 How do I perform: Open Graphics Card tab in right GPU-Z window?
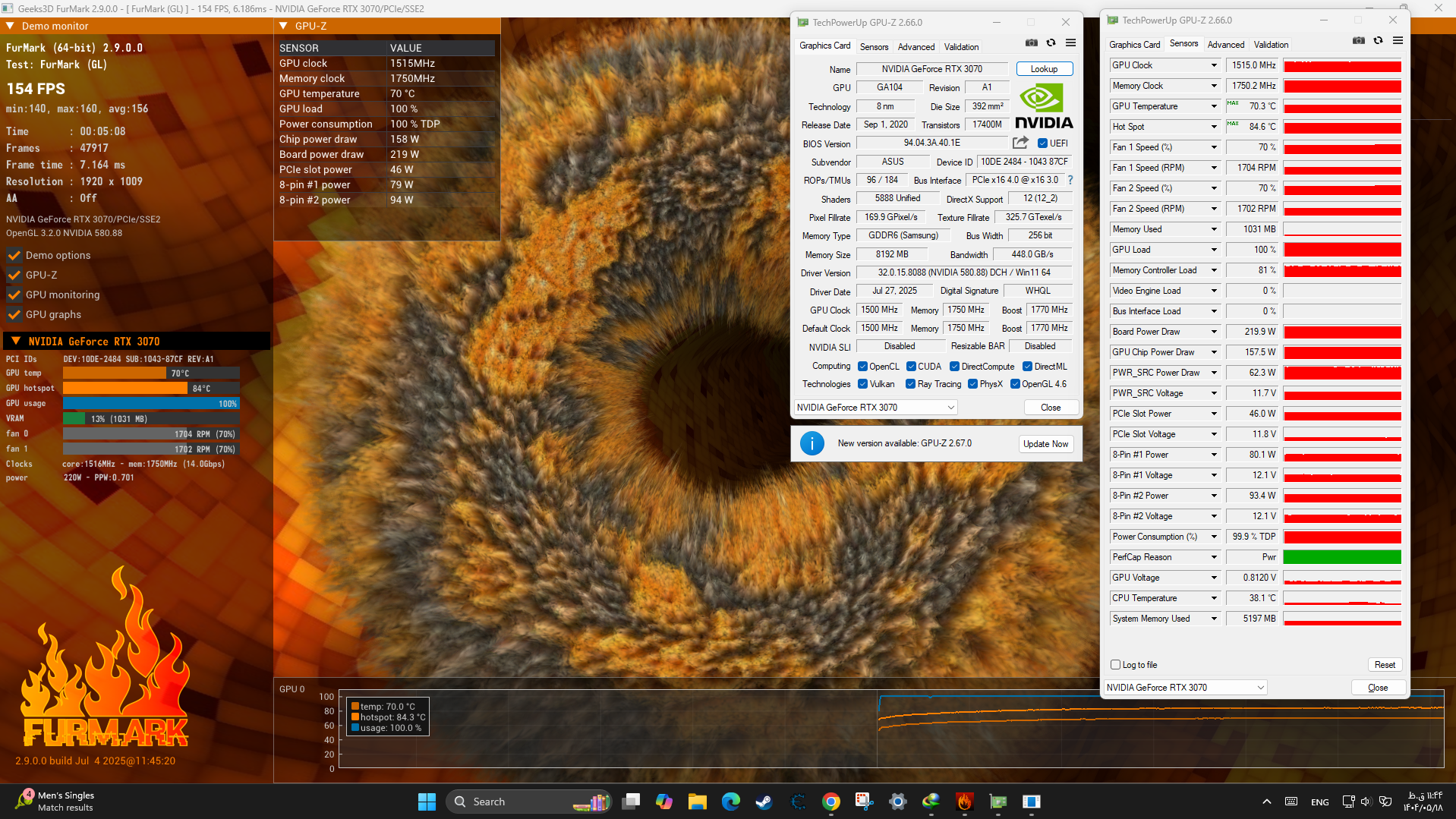(1134, 45)
